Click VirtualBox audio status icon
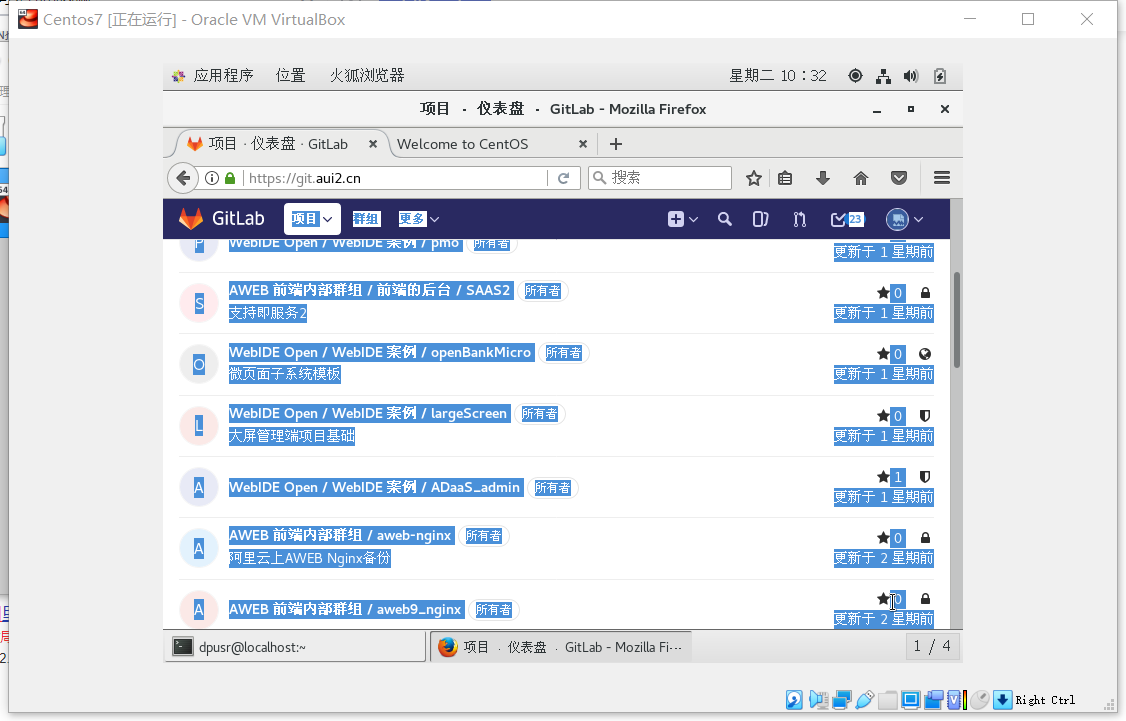 tap(819, 700)
